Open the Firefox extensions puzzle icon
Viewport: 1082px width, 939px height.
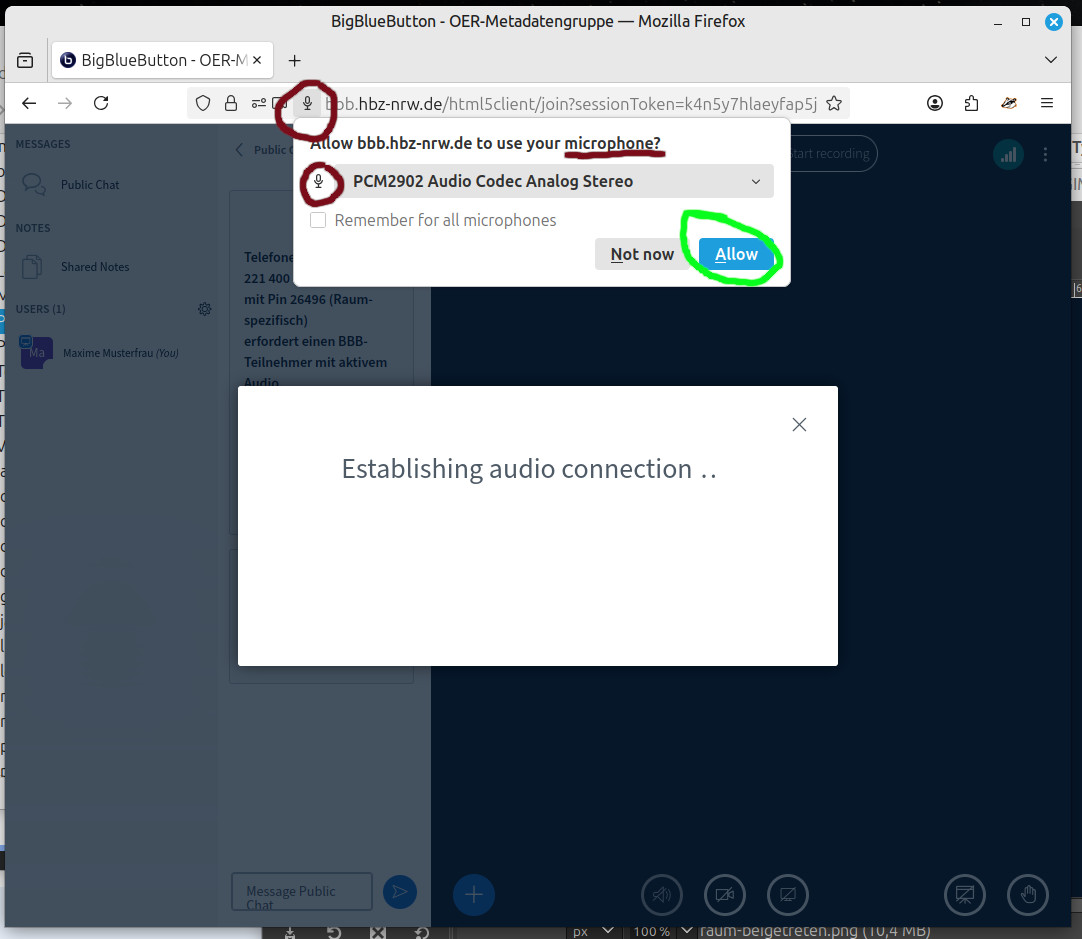coord(971,103)
